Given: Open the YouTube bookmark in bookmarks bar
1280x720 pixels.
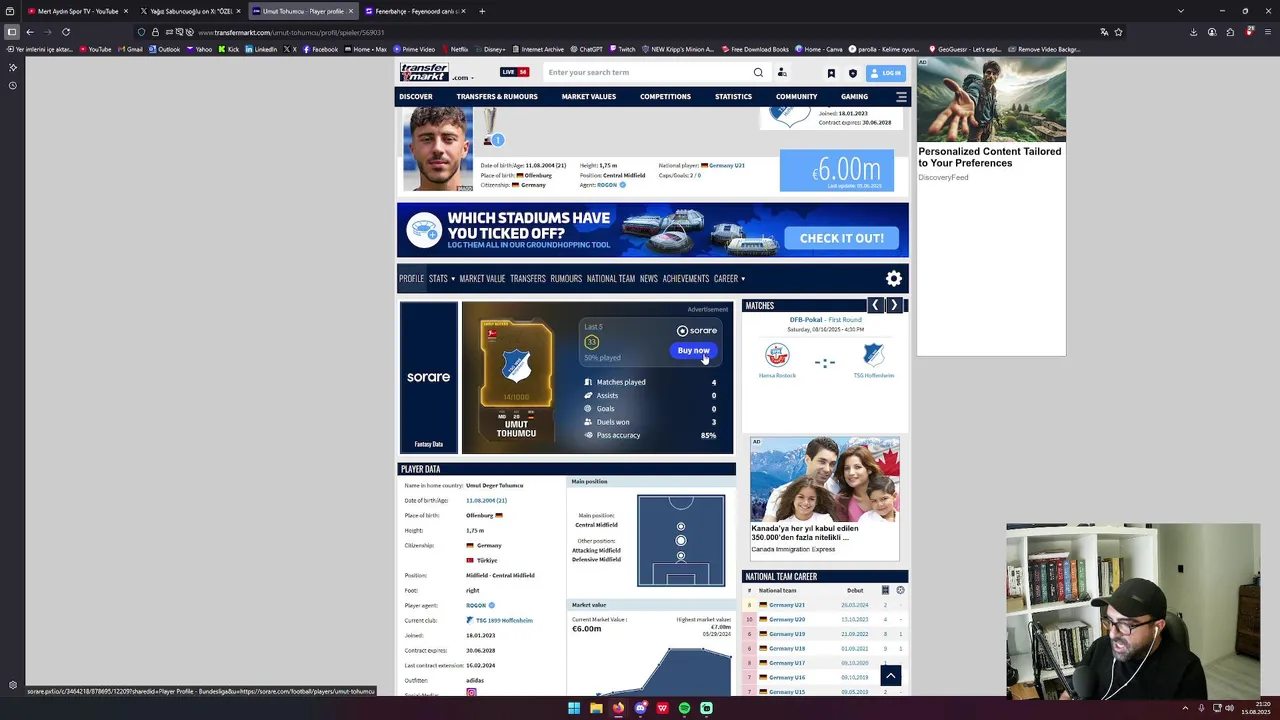Looking at the screenshot, I should [x=95, y=49].
